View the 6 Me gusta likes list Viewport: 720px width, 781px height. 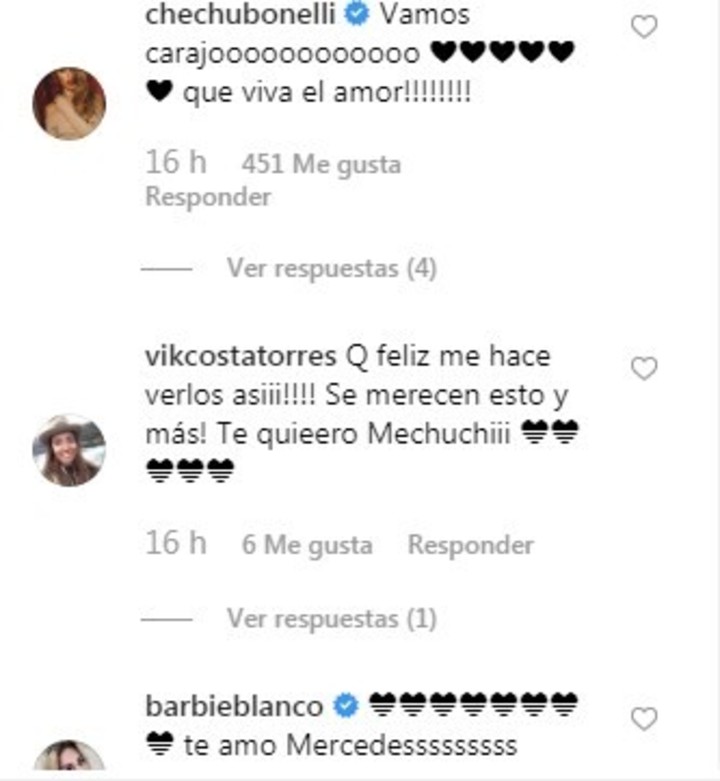click(307, 544)
